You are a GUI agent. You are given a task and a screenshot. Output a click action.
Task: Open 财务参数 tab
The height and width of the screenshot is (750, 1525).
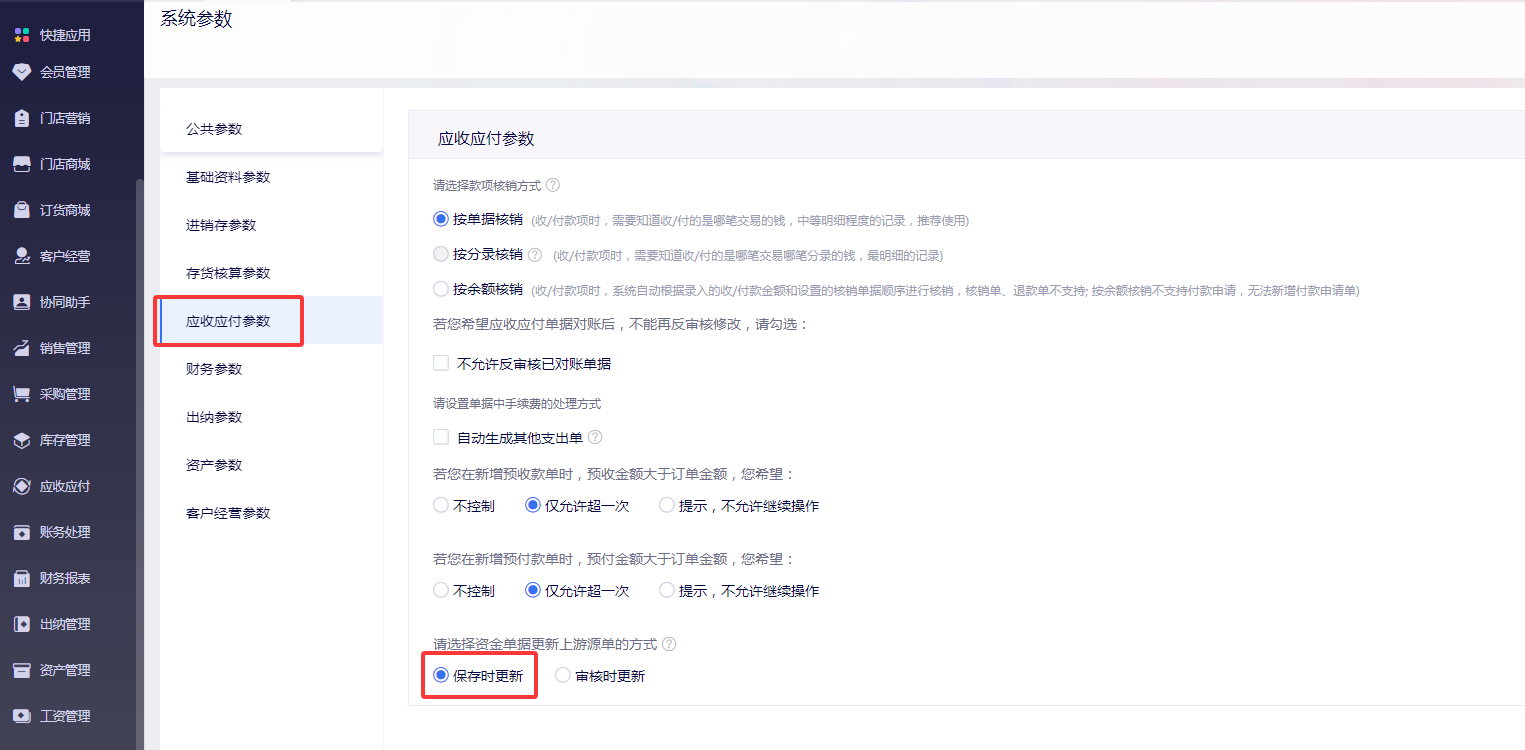click(x=271, y=369)
